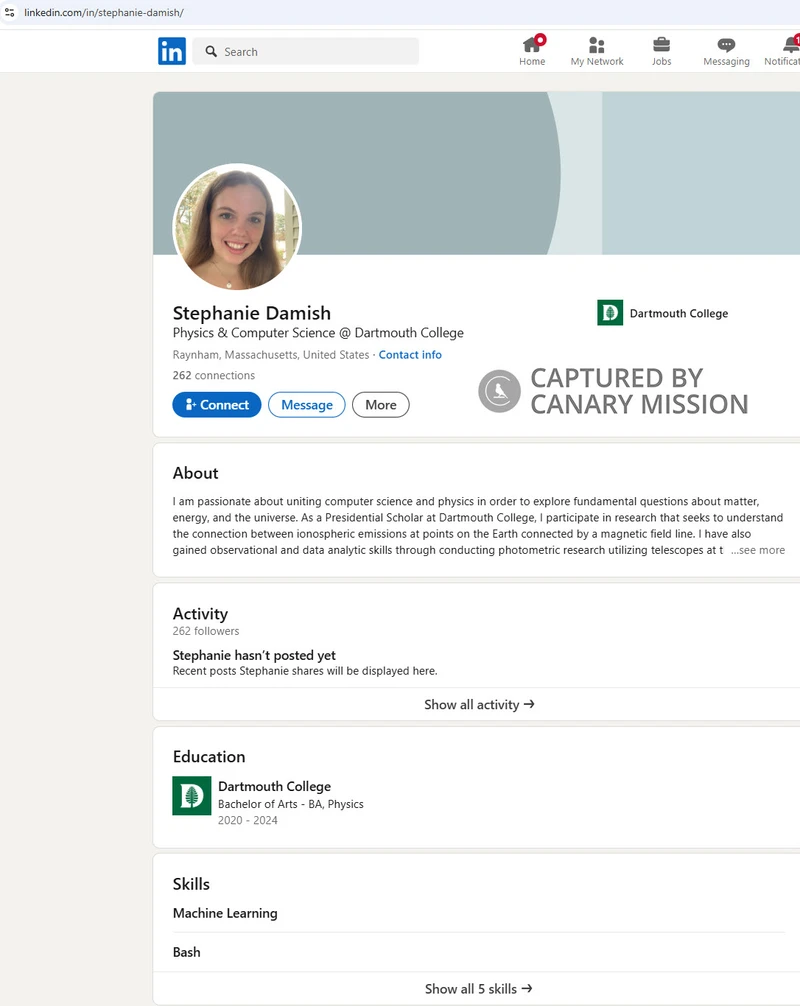The height and width of the screenshot is (1006, 800).
Task: Open the Messaging chat icon
Action: (x=726, y=45)
